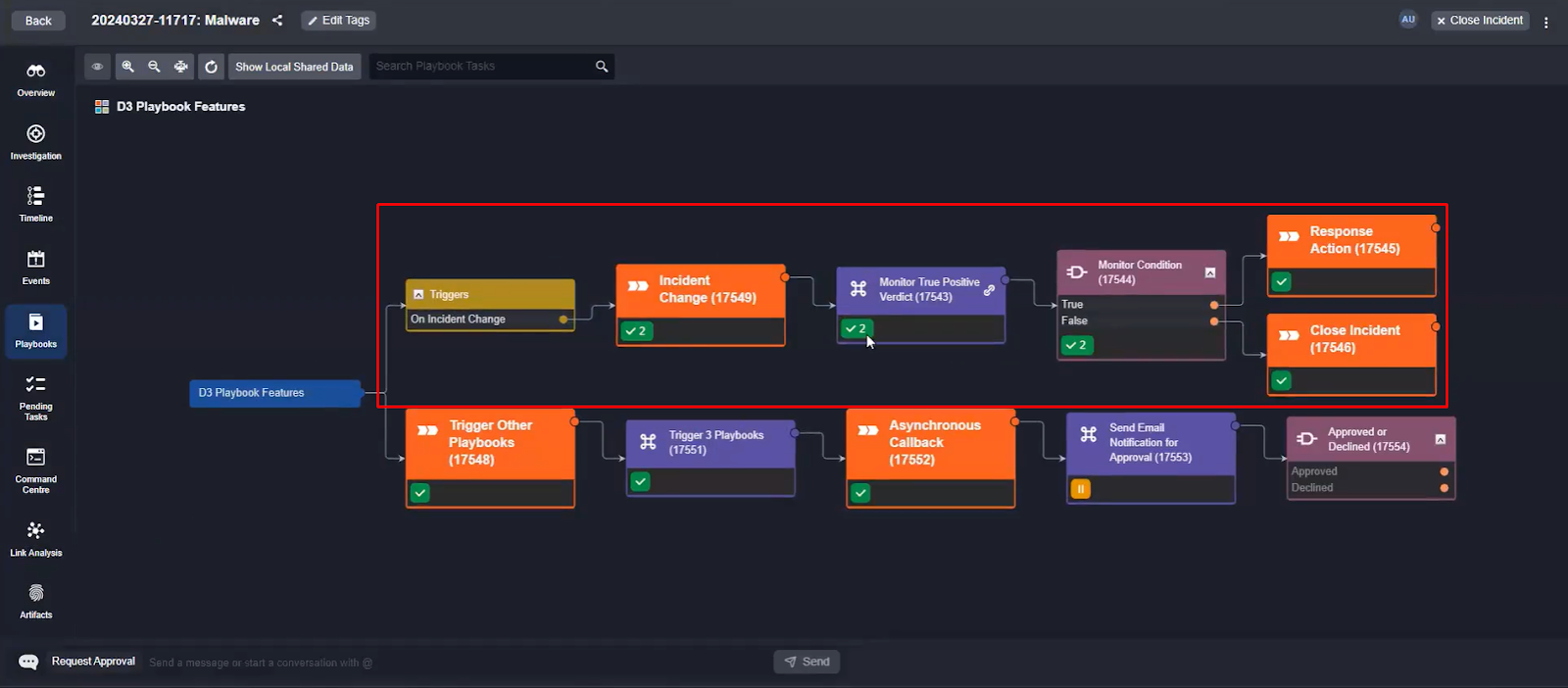
Task: Toggle the eye visibility button in toolbar
Action: (x=97, y=67)
